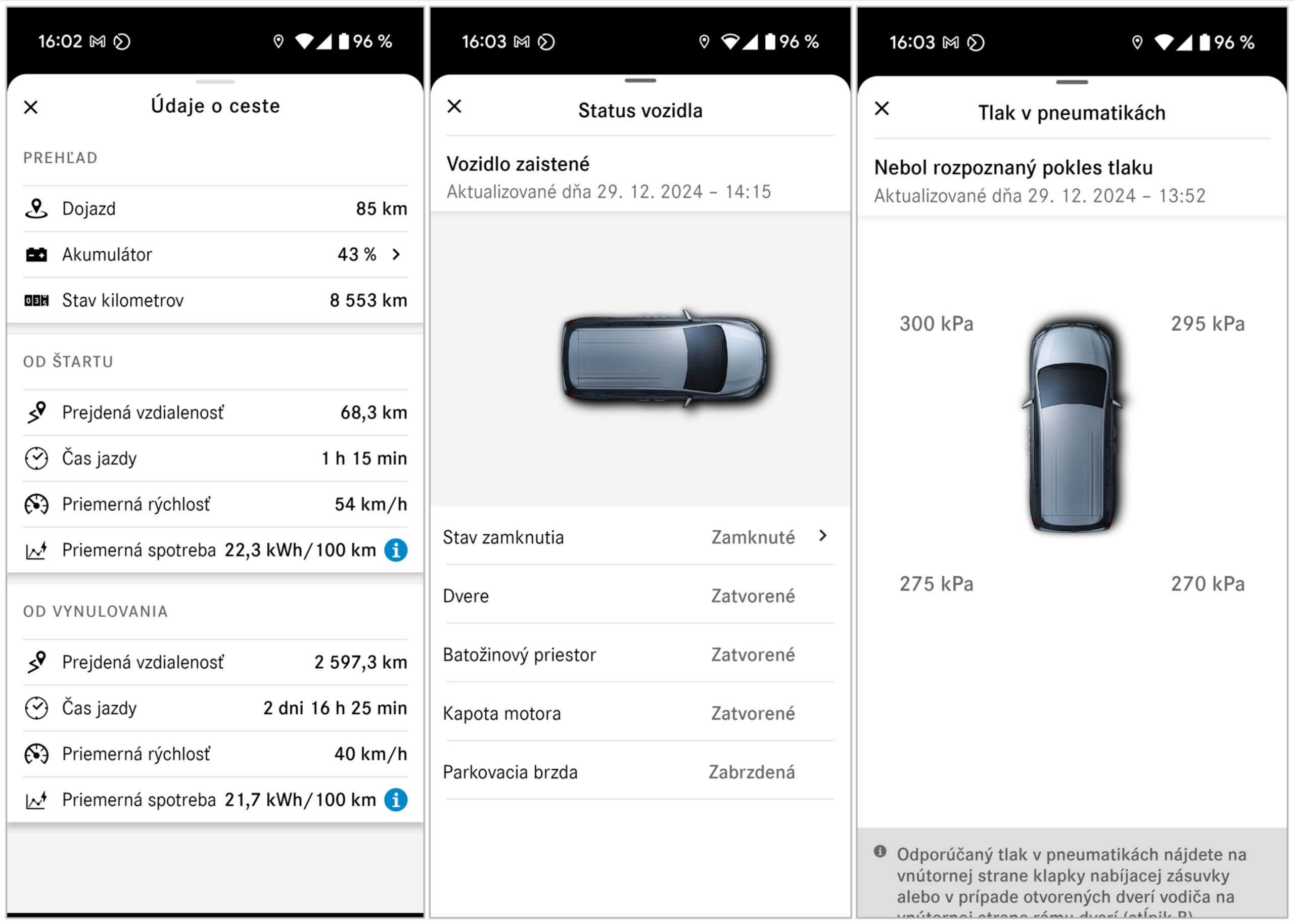Expand Akumulátor 43 % details chevron
Viewport: 1294px width, 924px height.
[x=396, y=254]
